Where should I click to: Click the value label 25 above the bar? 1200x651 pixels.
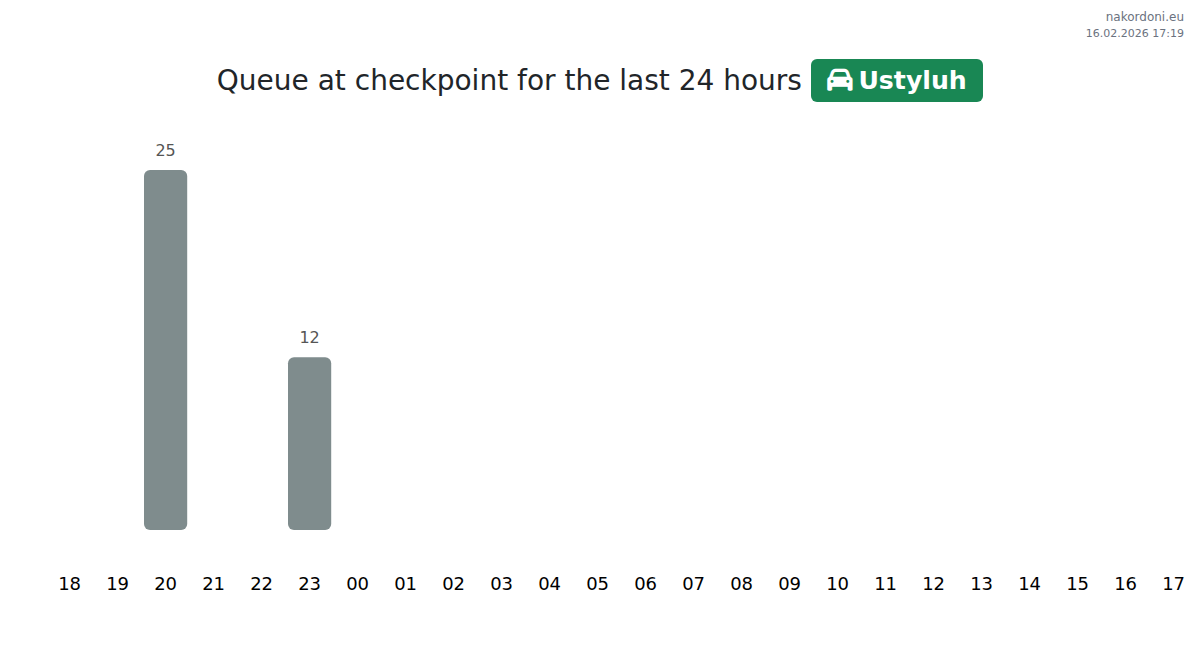click(x=165, y=151)
